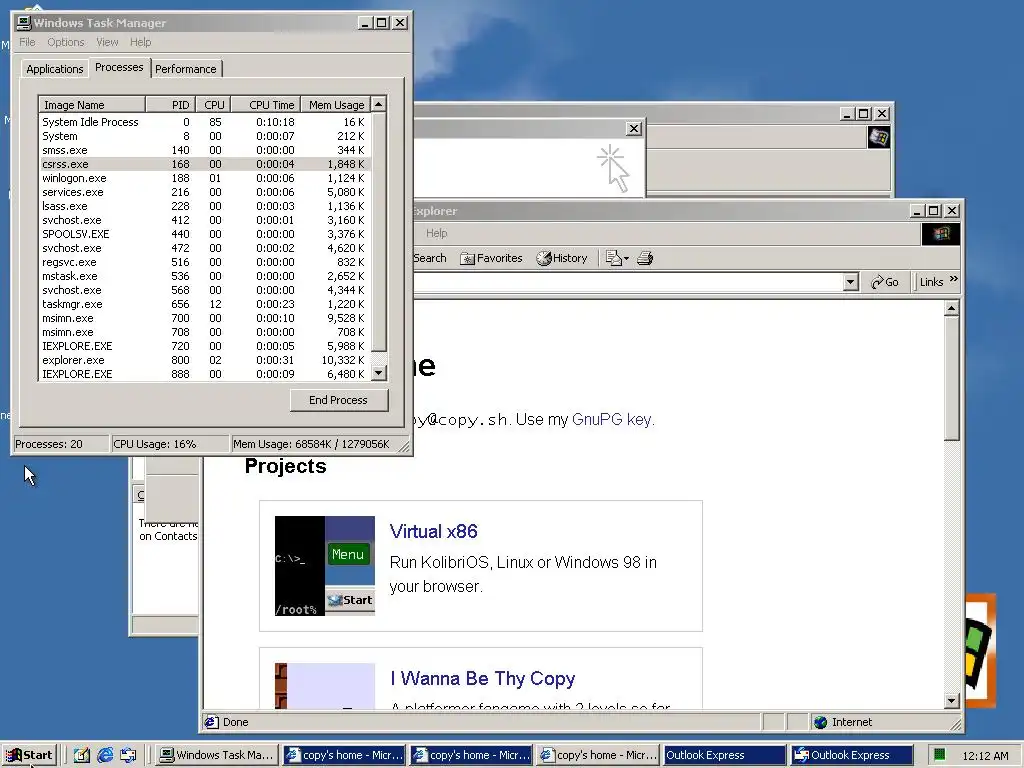This screenshot has height=768, width=1024.
Task: Select the regsvc.exe process row
Action: [x=205, y=262]
